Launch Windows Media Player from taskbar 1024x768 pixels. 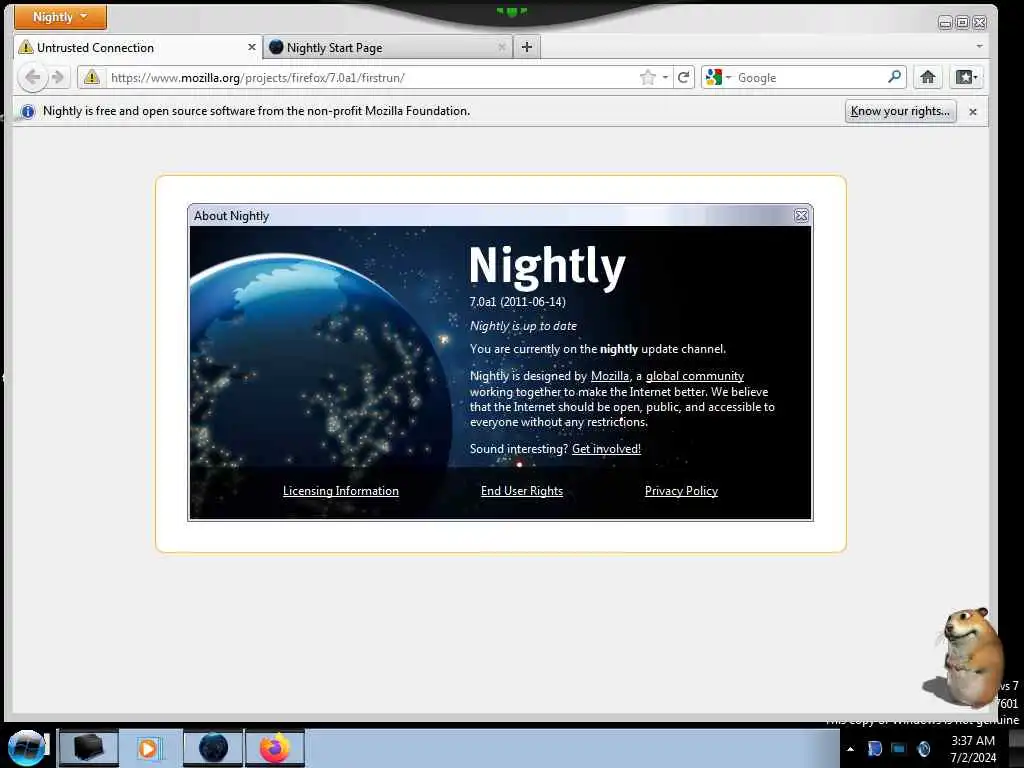[149, 748]
